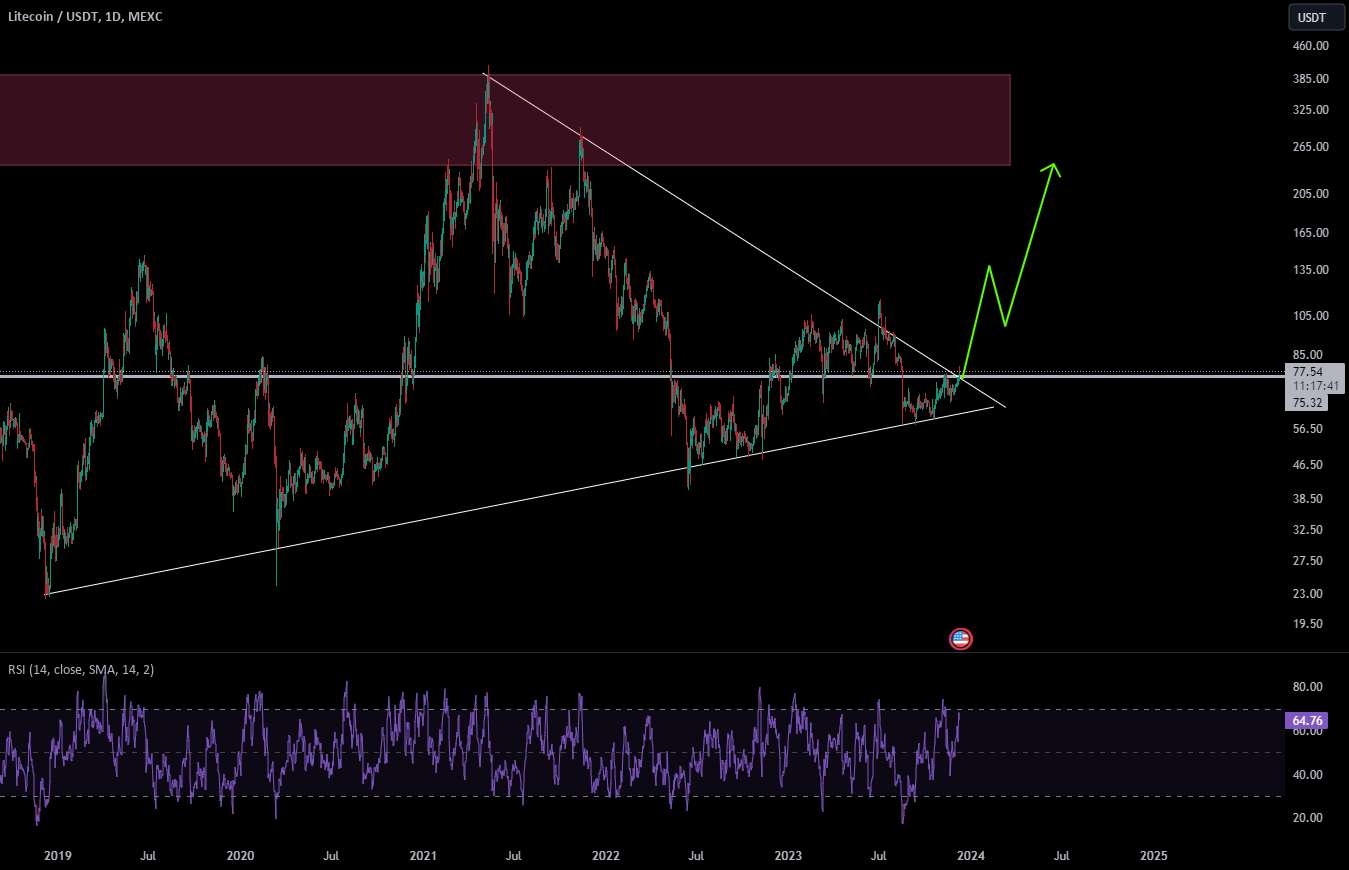Click the 46.50 price axis label
Viewport: 1349px width, 870px height.
tap(1308, 465)
